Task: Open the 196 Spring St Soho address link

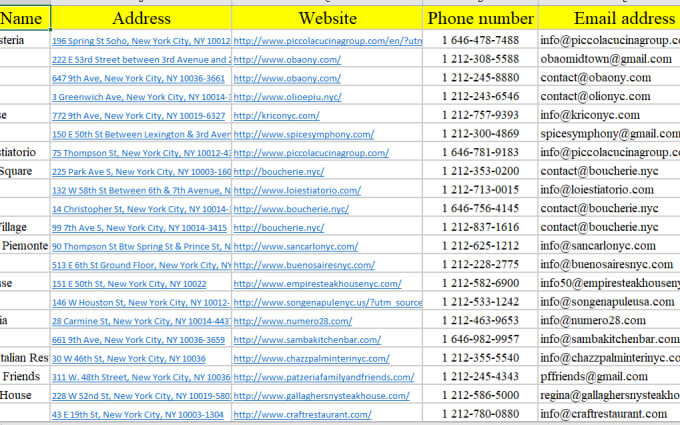Action: [x=141, y=41]
